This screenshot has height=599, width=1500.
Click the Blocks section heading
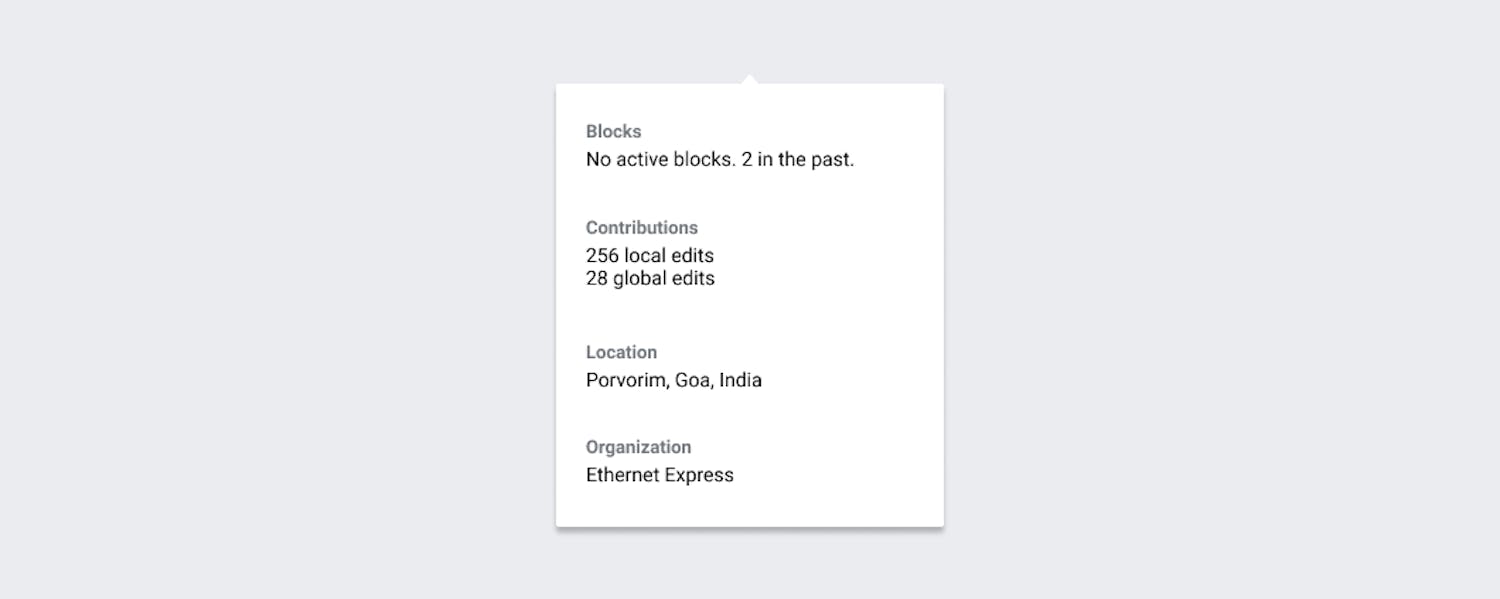coord(613,132)
